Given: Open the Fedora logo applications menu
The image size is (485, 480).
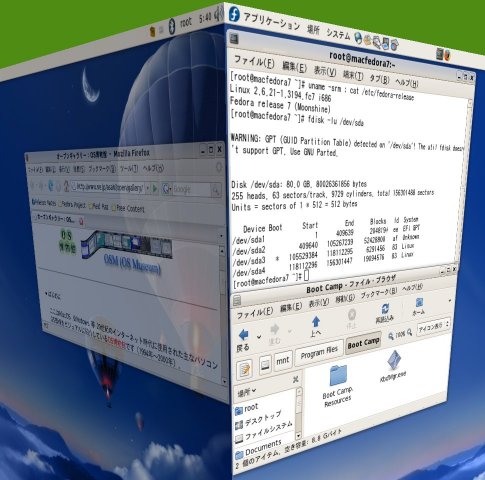Looking at the screenshot, I should 235,15.
